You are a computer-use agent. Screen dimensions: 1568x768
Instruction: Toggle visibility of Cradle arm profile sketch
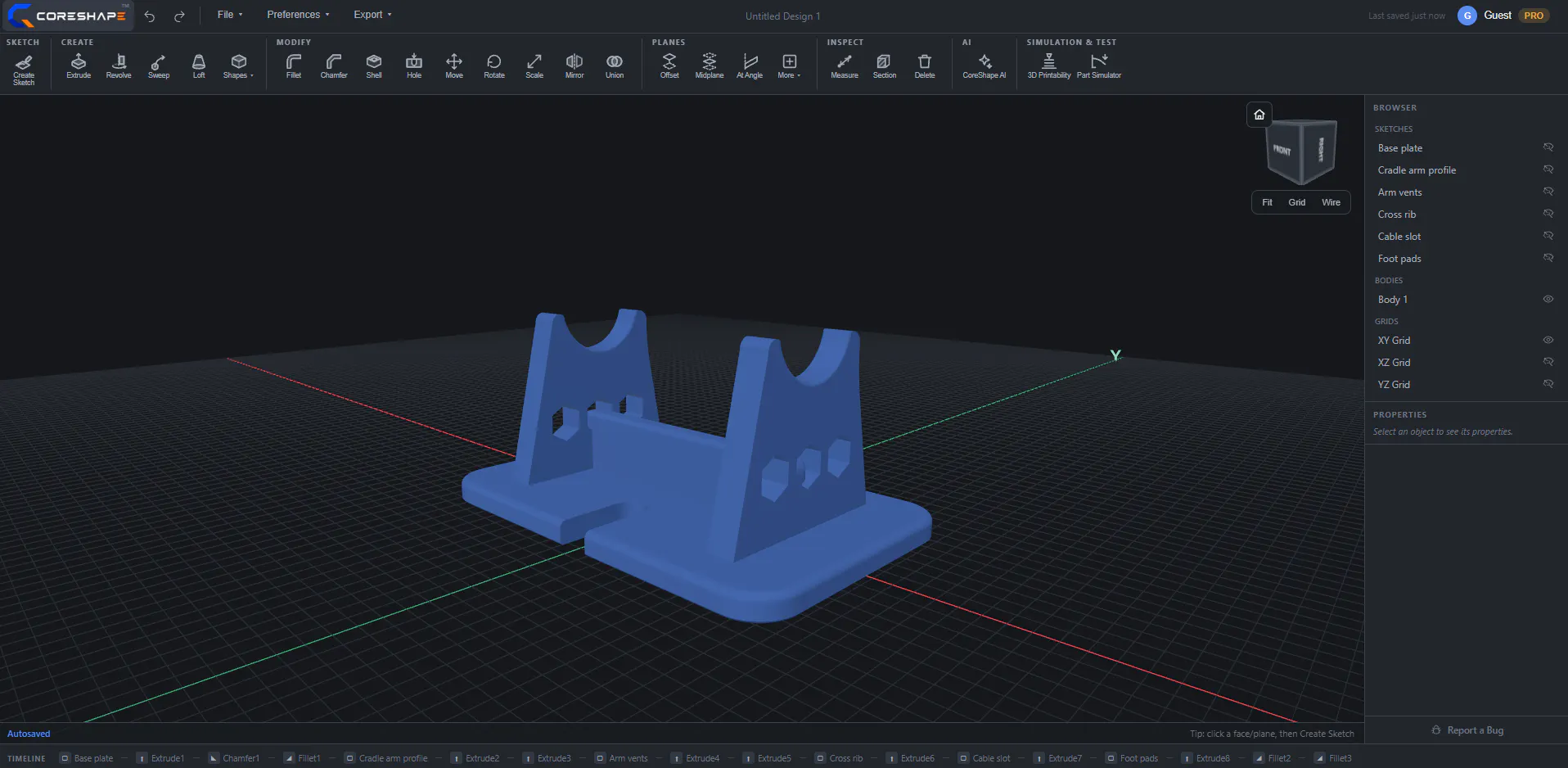coord(1548,169)
